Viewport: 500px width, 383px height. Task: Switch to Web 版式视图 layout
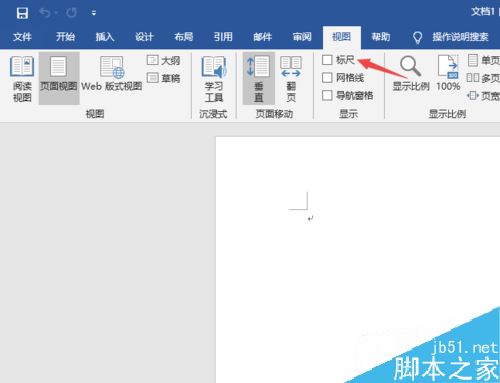pos(112,74)
